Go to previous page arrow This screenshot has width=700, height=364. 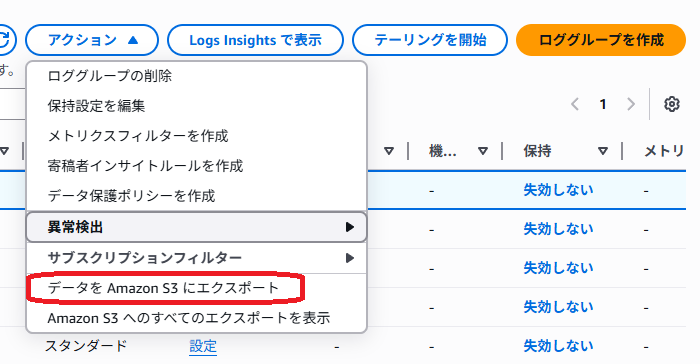click(575, 104)
